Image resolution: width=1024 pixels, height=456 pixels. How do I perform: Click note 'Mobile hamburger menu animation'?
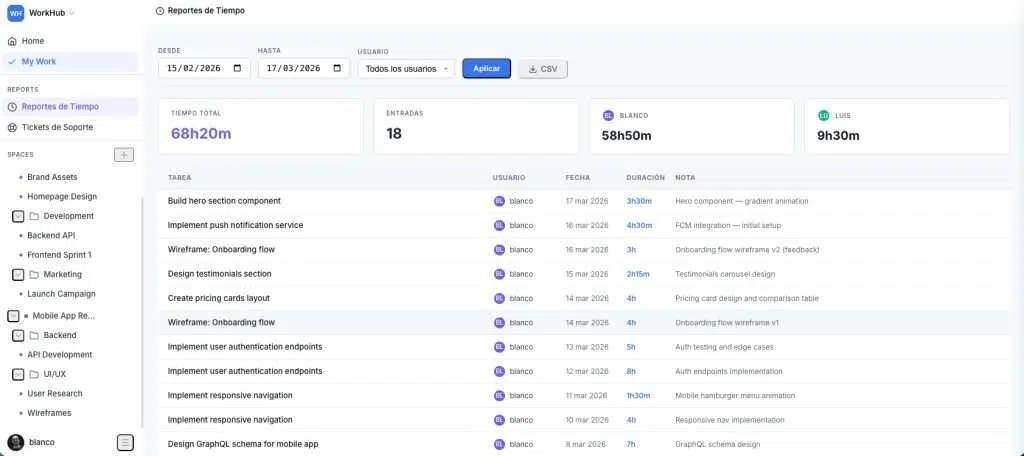tap(735, 395)
